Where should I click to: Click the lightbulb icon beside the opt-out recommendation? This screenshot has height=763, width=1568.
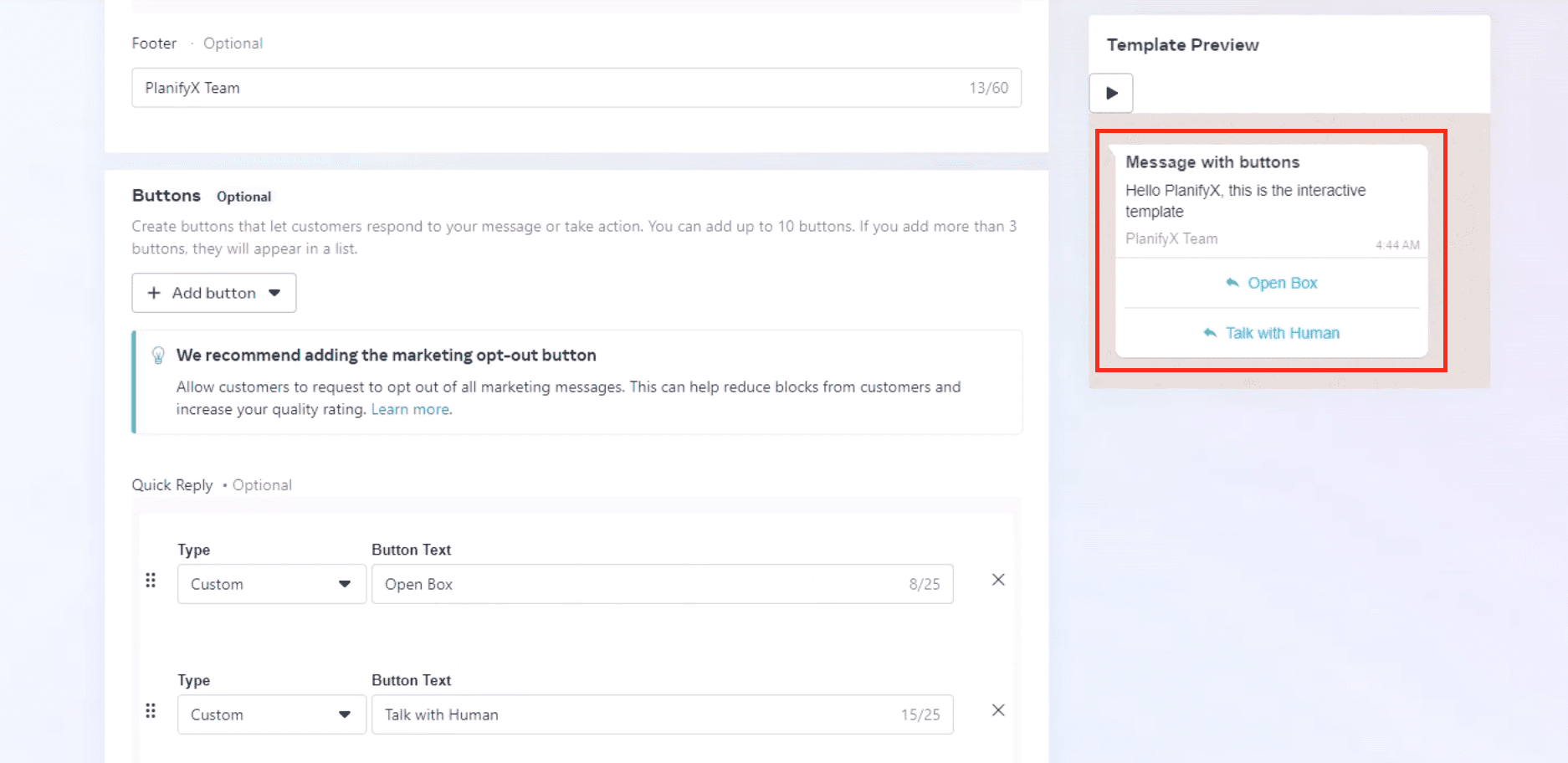158,356
